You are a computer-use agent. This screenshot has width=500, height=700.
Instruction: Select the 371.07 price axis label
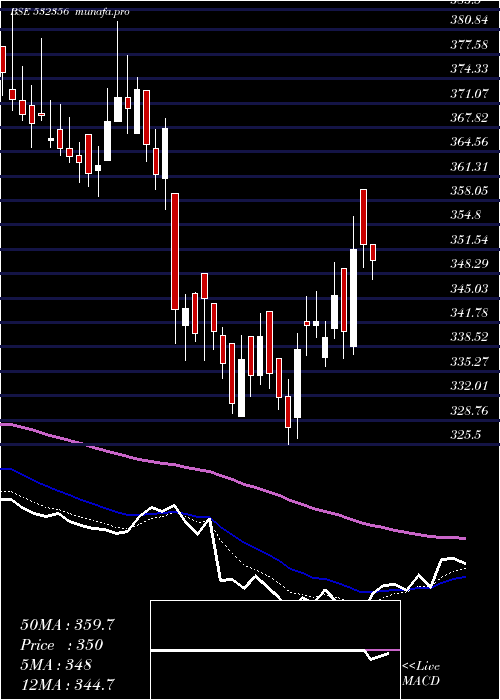point(468,93)
